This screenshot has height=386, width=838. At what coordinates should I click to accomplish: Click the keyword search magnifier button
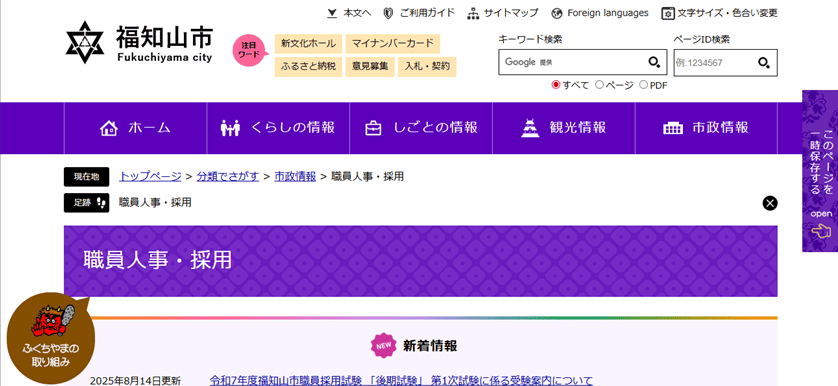point(655,63)
